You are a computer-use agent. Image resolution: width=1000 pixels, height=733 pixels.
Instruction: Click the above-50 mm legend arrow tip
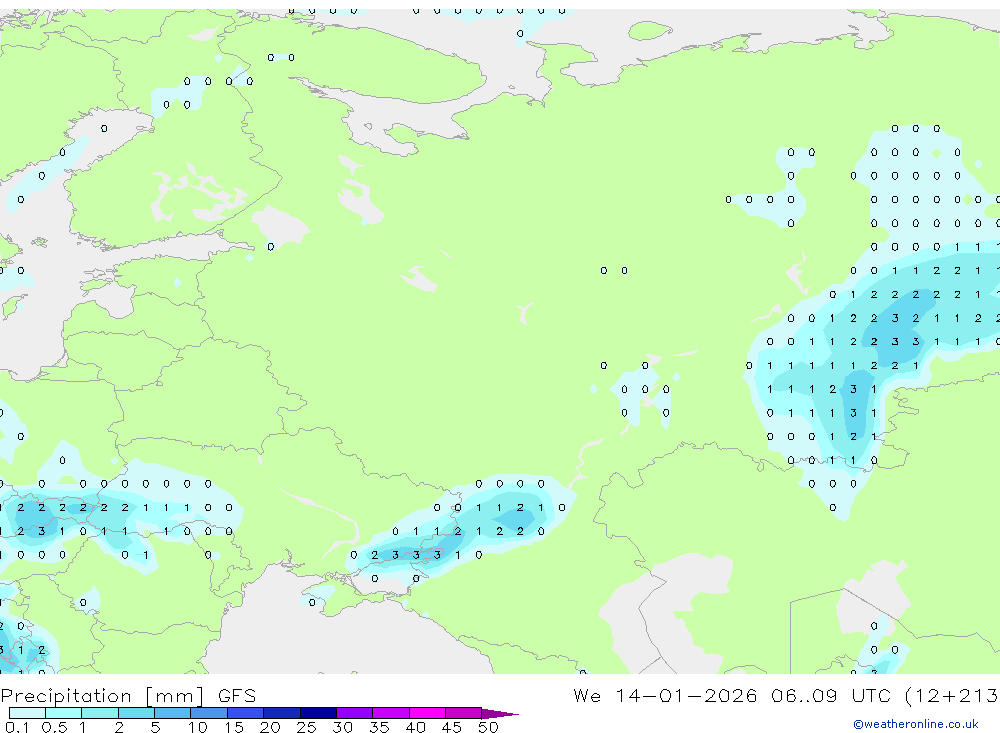(x=501, y=713)
